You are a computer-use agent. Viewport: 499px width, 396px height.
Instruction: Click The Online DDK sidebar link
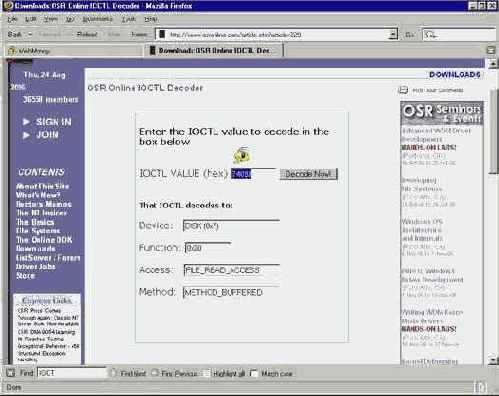point(44,240)
